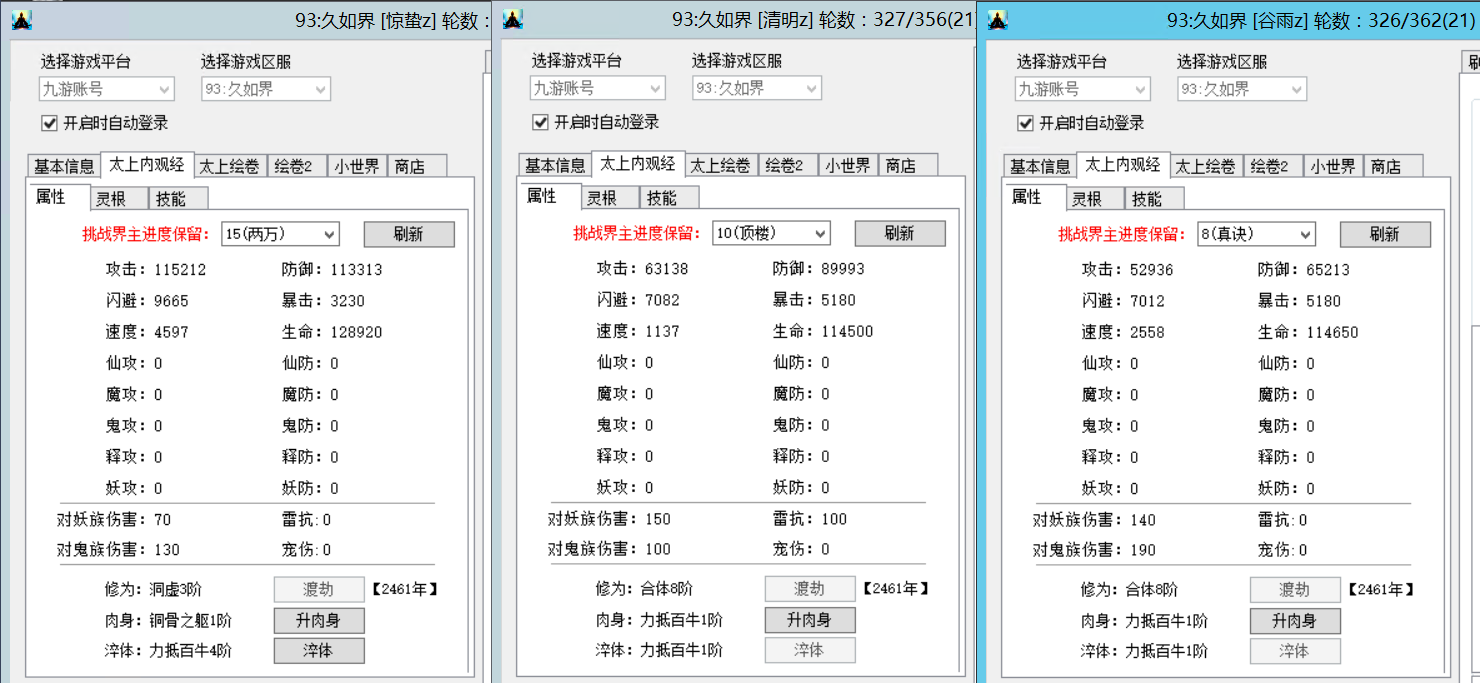1480x683 pixels.
Task: Switch to 基本信息 tab in 谷雨z window
Action: [1040, 166]
